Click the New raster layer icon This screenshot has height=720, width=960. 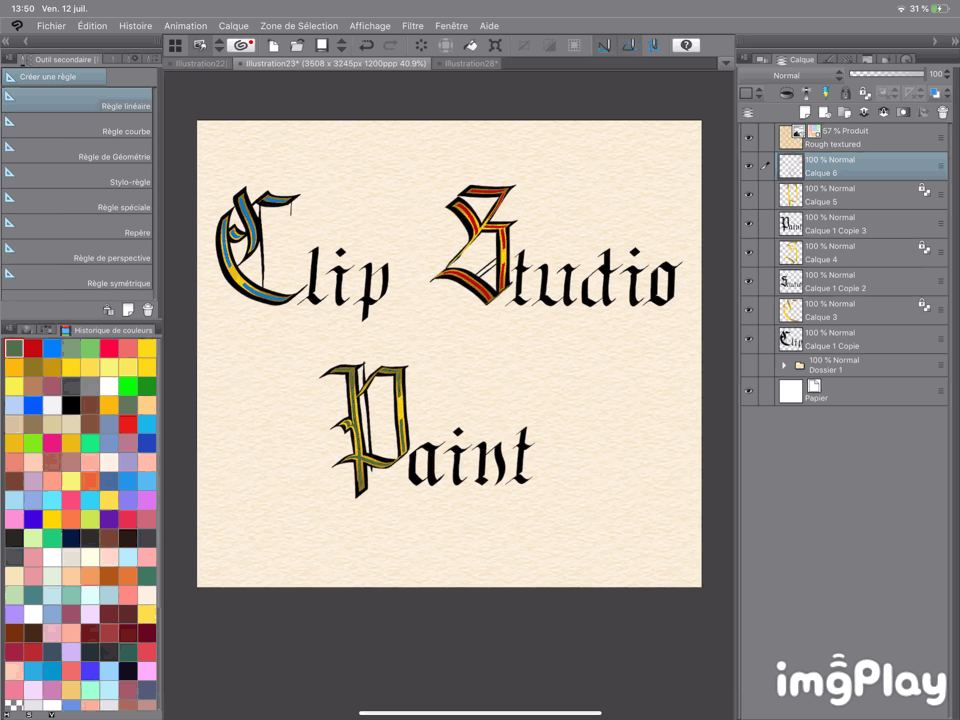tap(805, 112)
